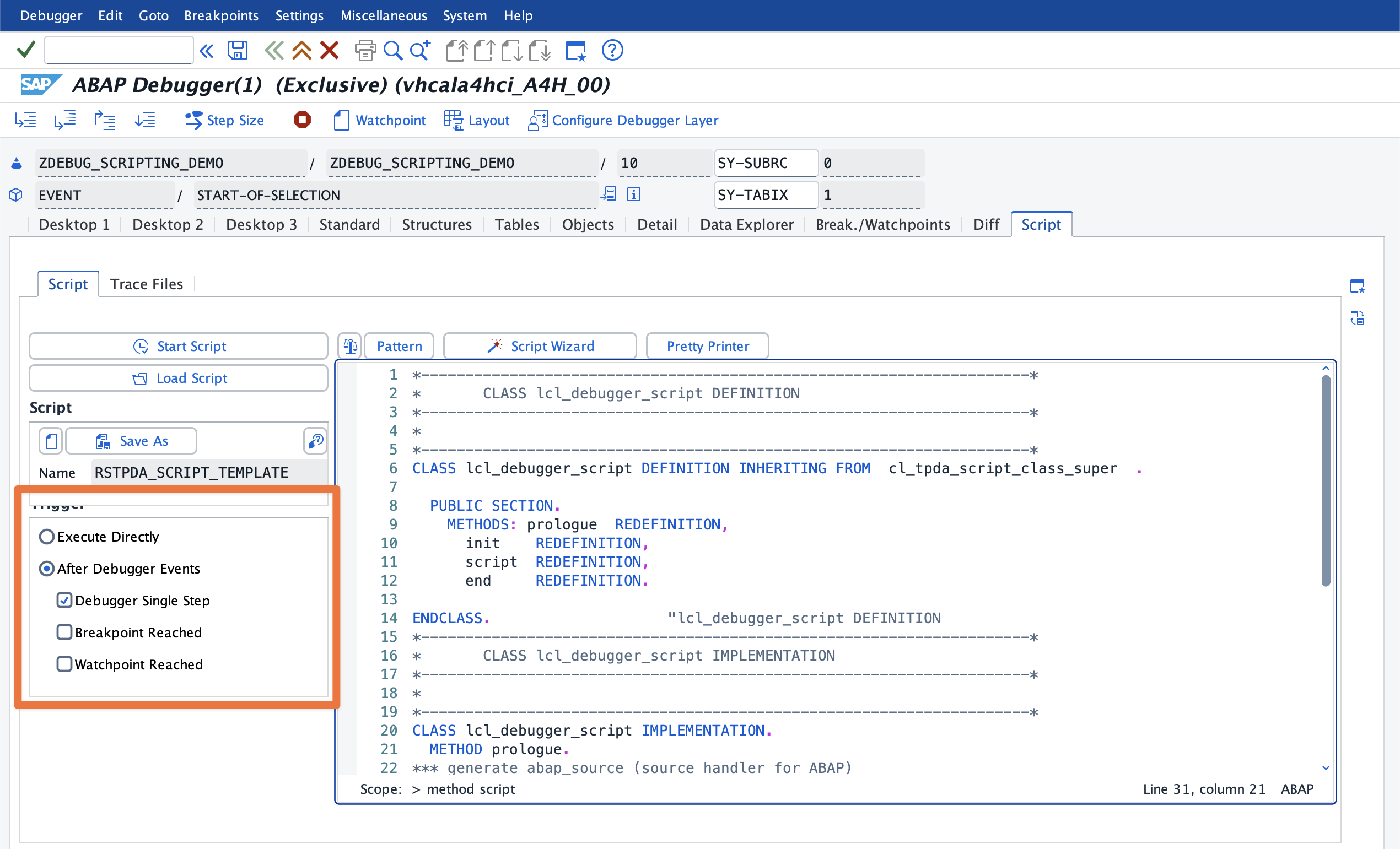This screenshot has width=1400, height=849.
Task: Click the syntax check scales icon
Action: pos(351,346)
